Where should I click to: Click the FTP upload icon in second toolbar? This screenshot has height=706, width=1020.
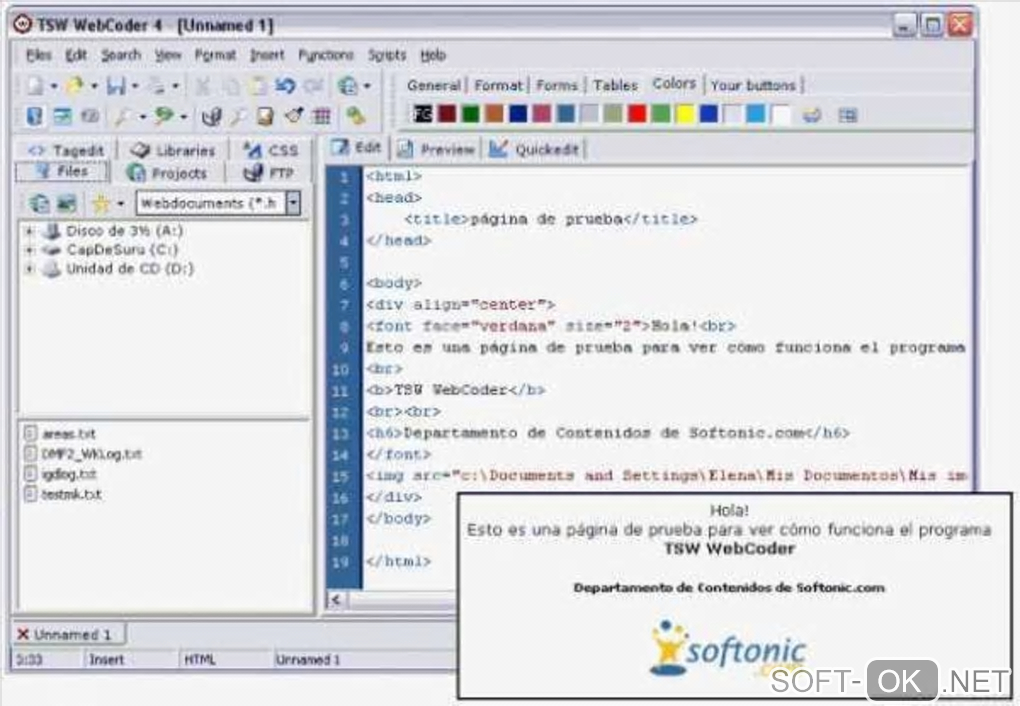[x=211, y=116]
